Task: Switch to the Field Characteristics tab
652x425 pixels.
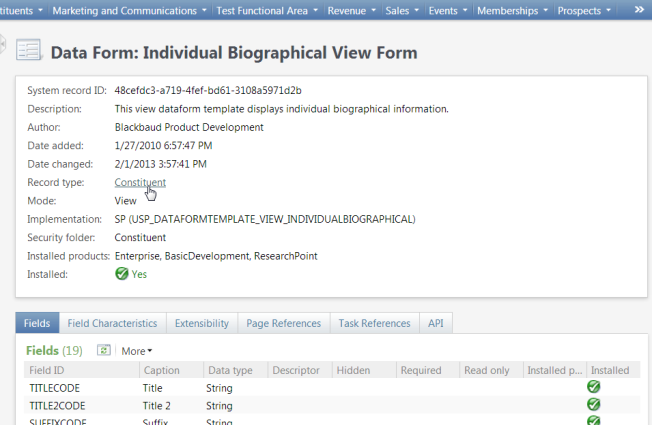Action: click(112, 323)
